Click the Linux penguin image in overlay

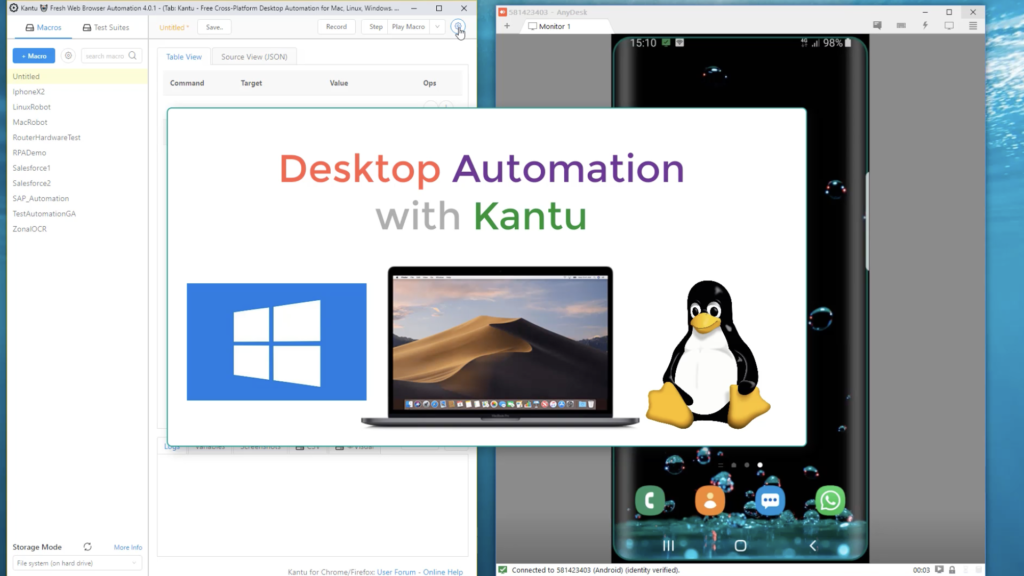708,355
